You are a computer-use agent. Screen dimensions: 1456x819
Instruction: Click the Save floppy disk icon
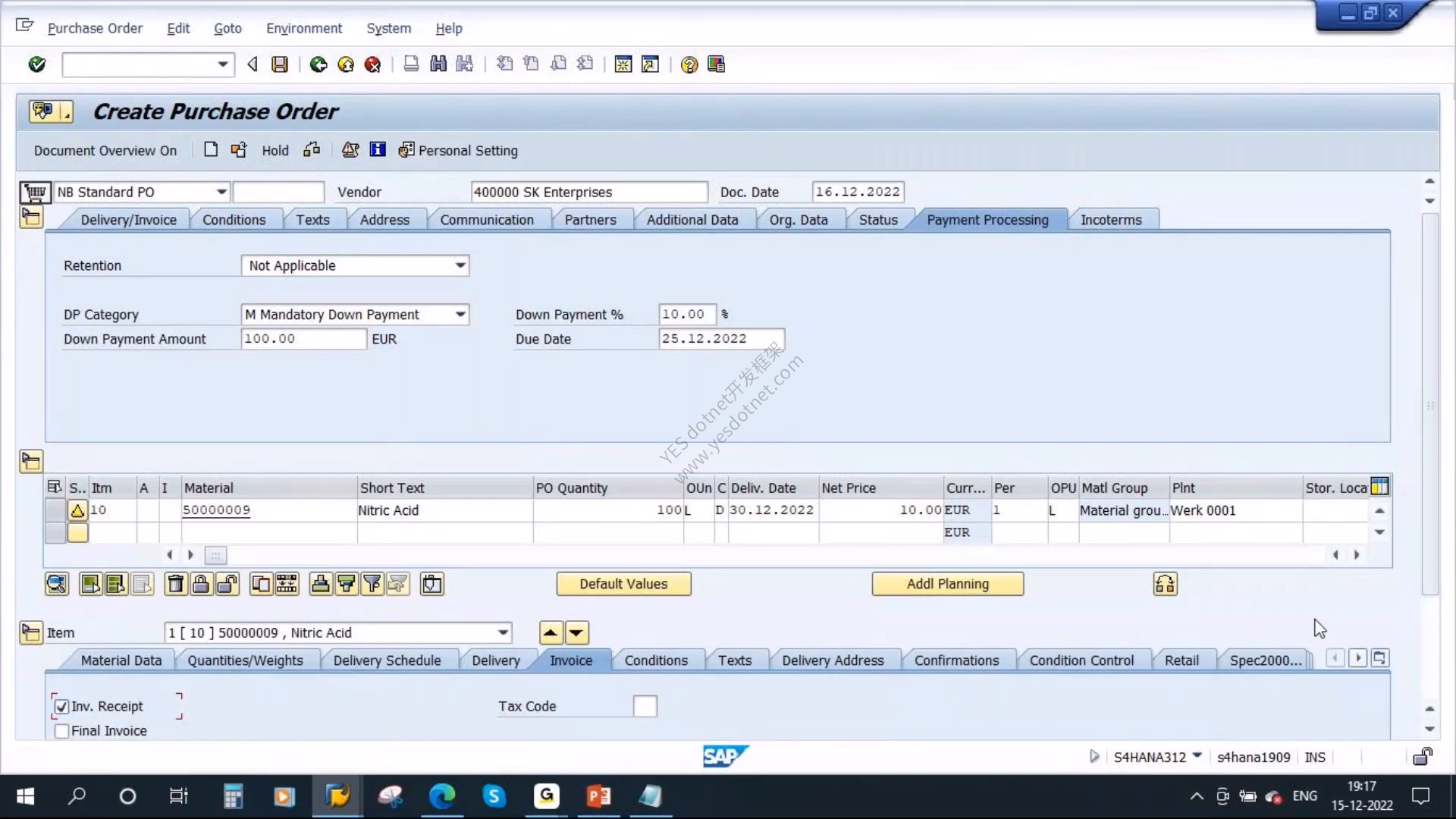(x=280, y=64)
